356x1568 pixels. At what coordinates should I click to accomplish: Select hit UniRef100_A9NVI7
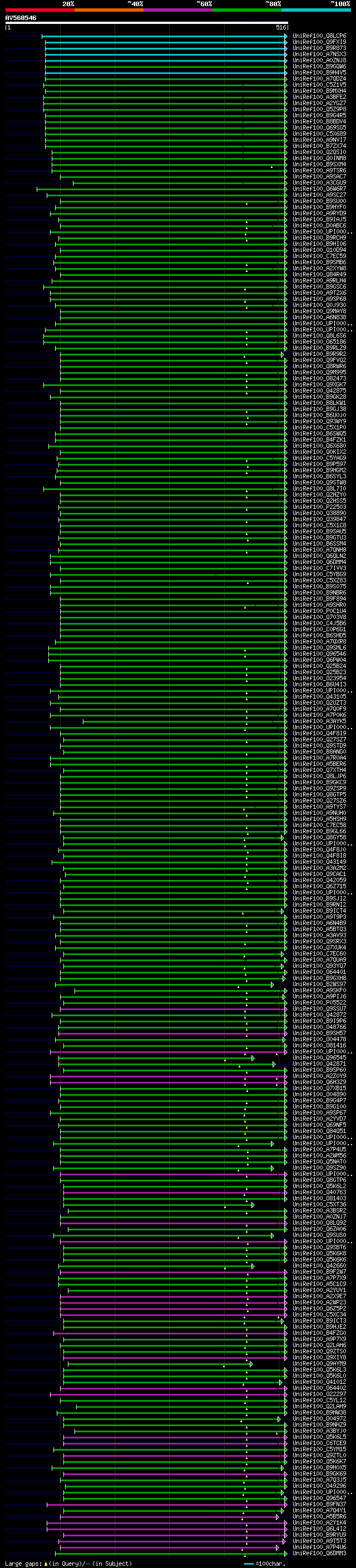(x=319, y=140)
